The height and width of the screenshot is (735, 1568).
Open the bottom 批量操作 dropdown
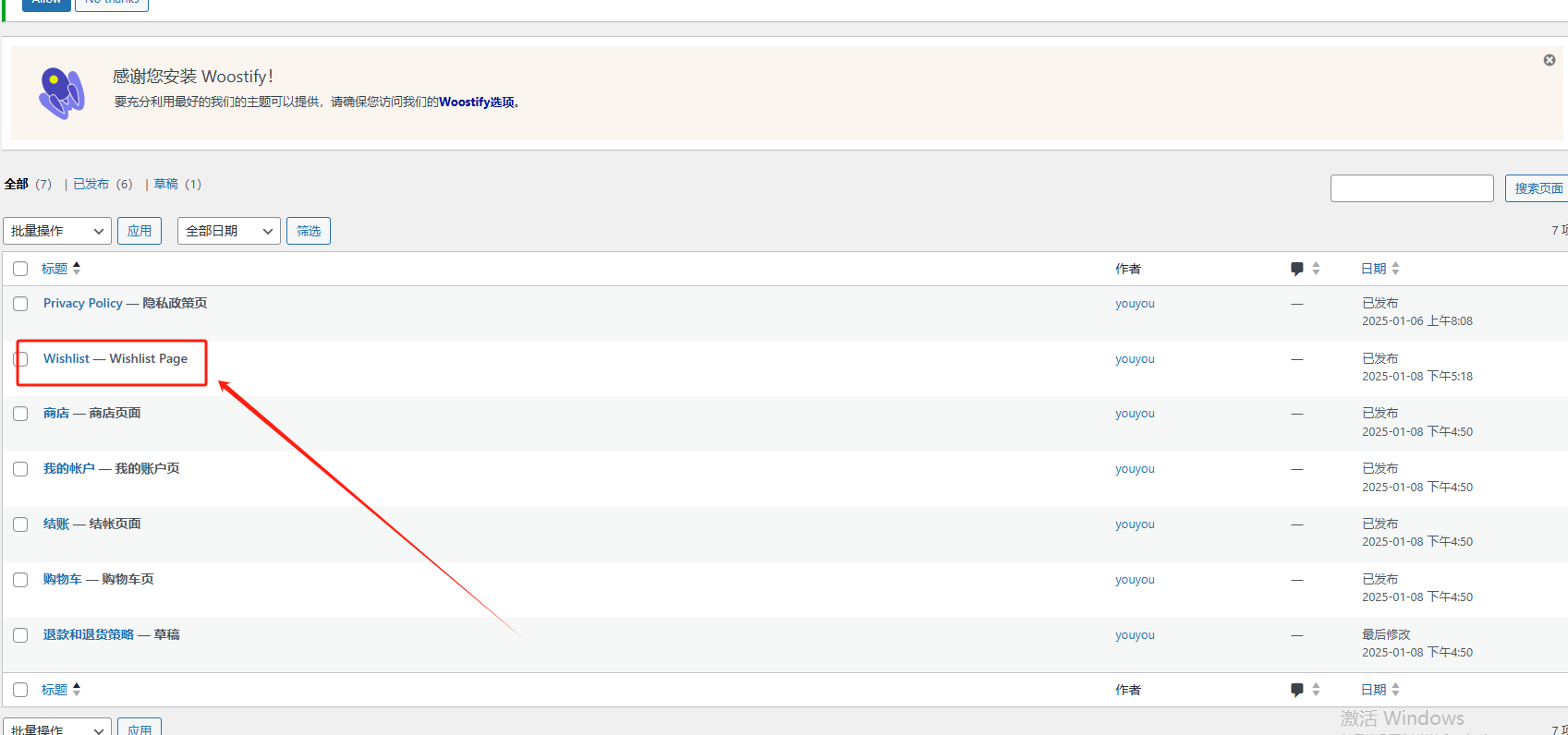click(x=57, y=729)
